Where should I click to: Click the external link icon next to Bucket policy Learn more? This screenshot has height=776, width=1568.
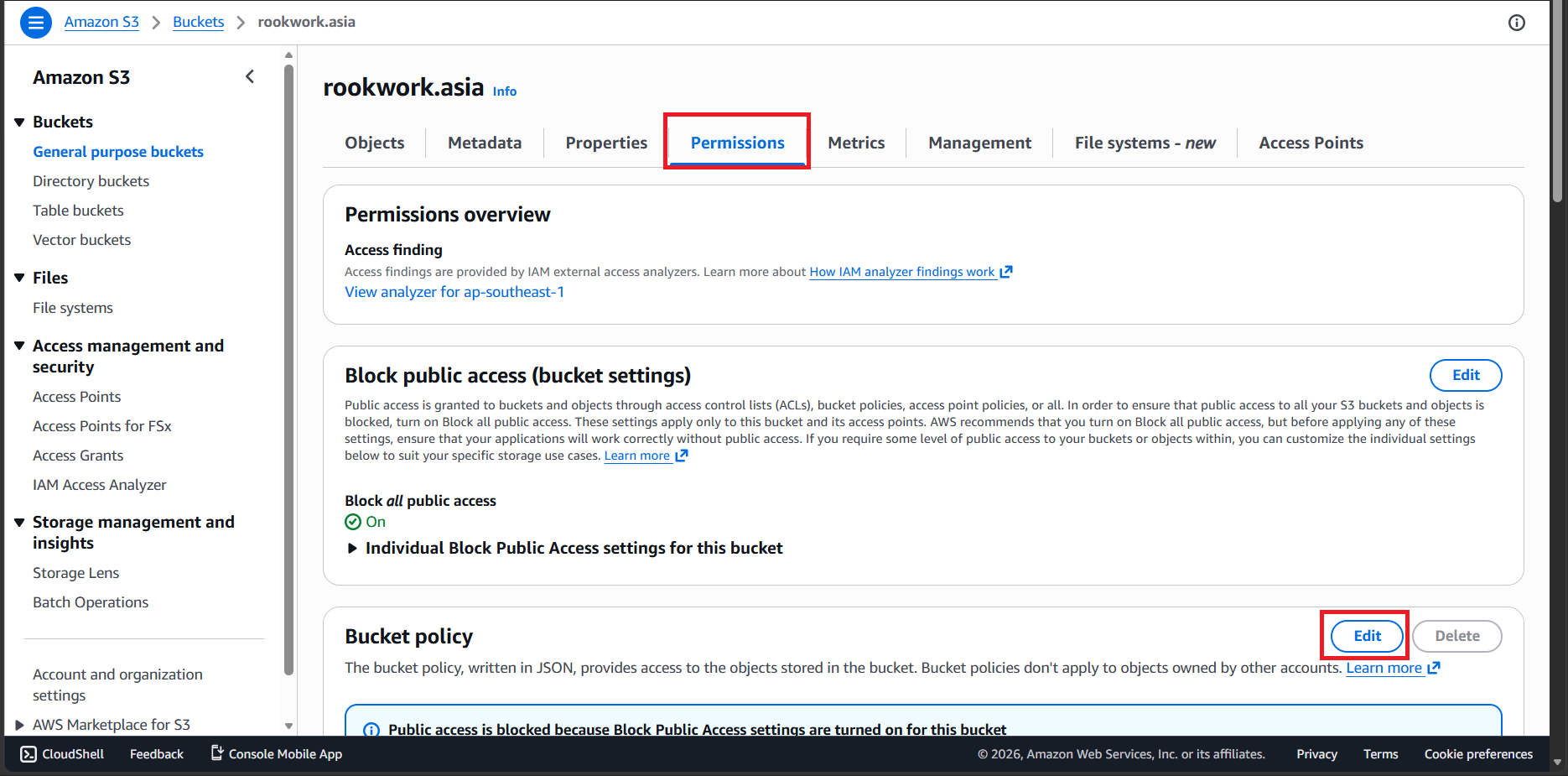(x=1434, y=668)
